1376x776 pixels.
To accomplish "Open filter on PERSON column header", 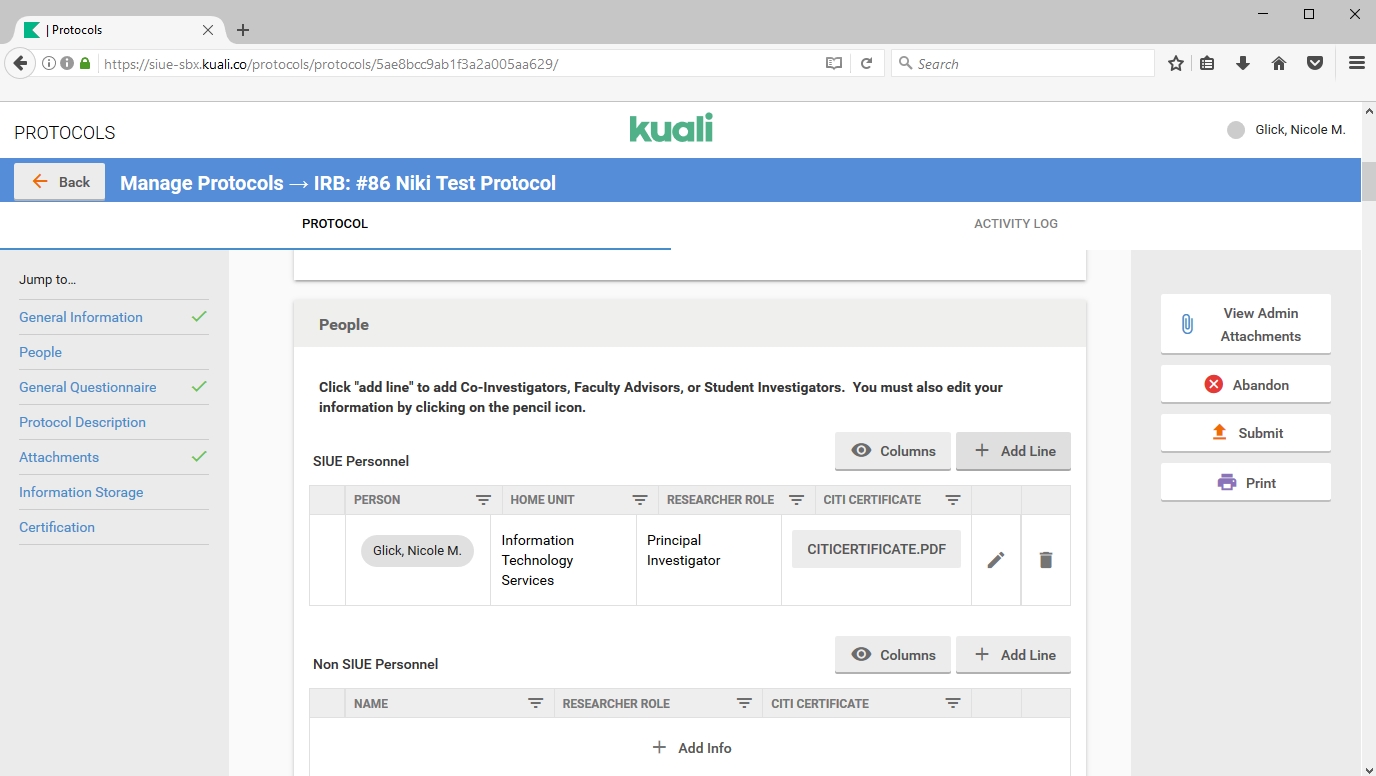I will click(x=483, y=500).
